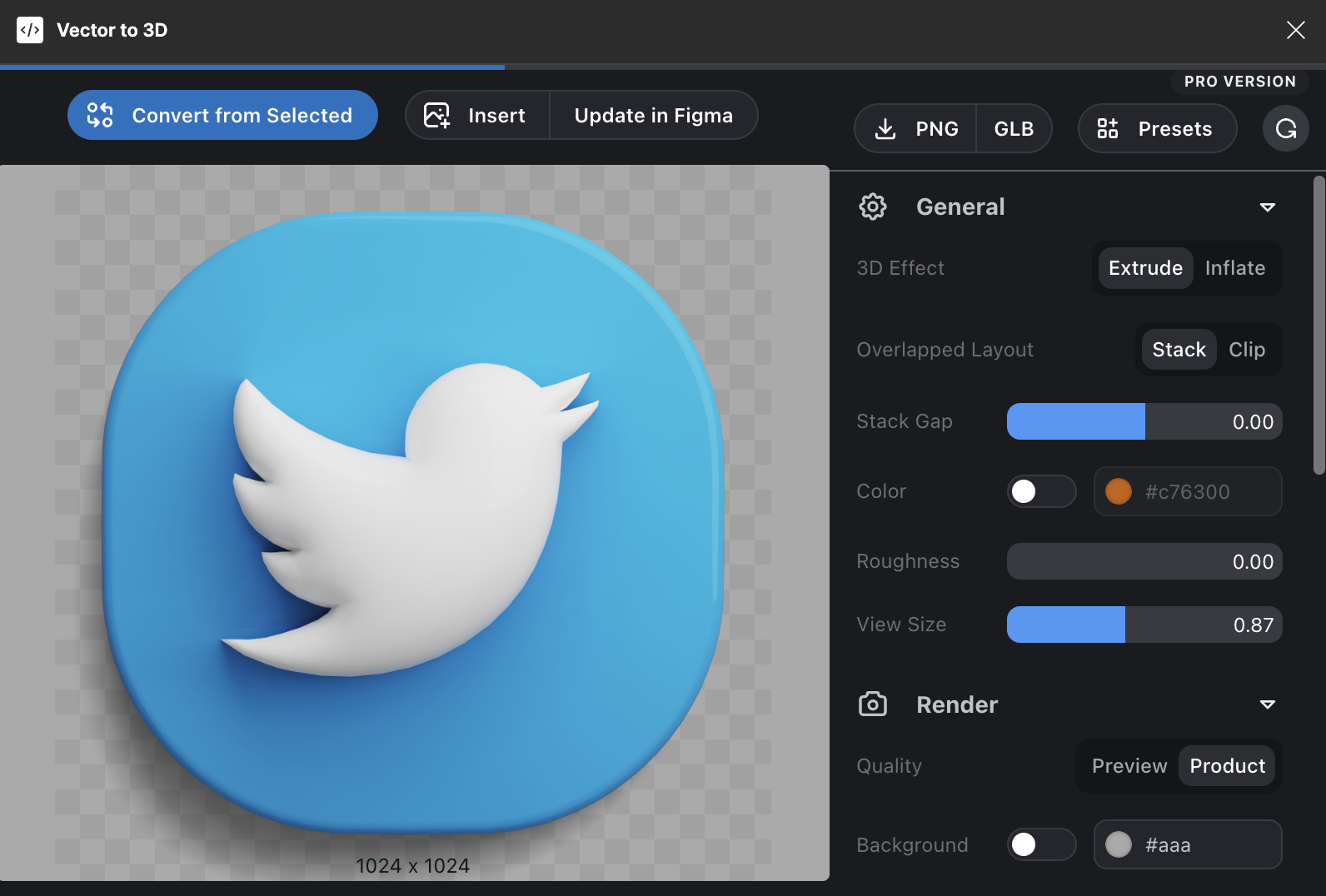Screen dimensions: 1326x896
Task: Open the Presets panel
Action: pyautogui.click(x=1157, y=128)
